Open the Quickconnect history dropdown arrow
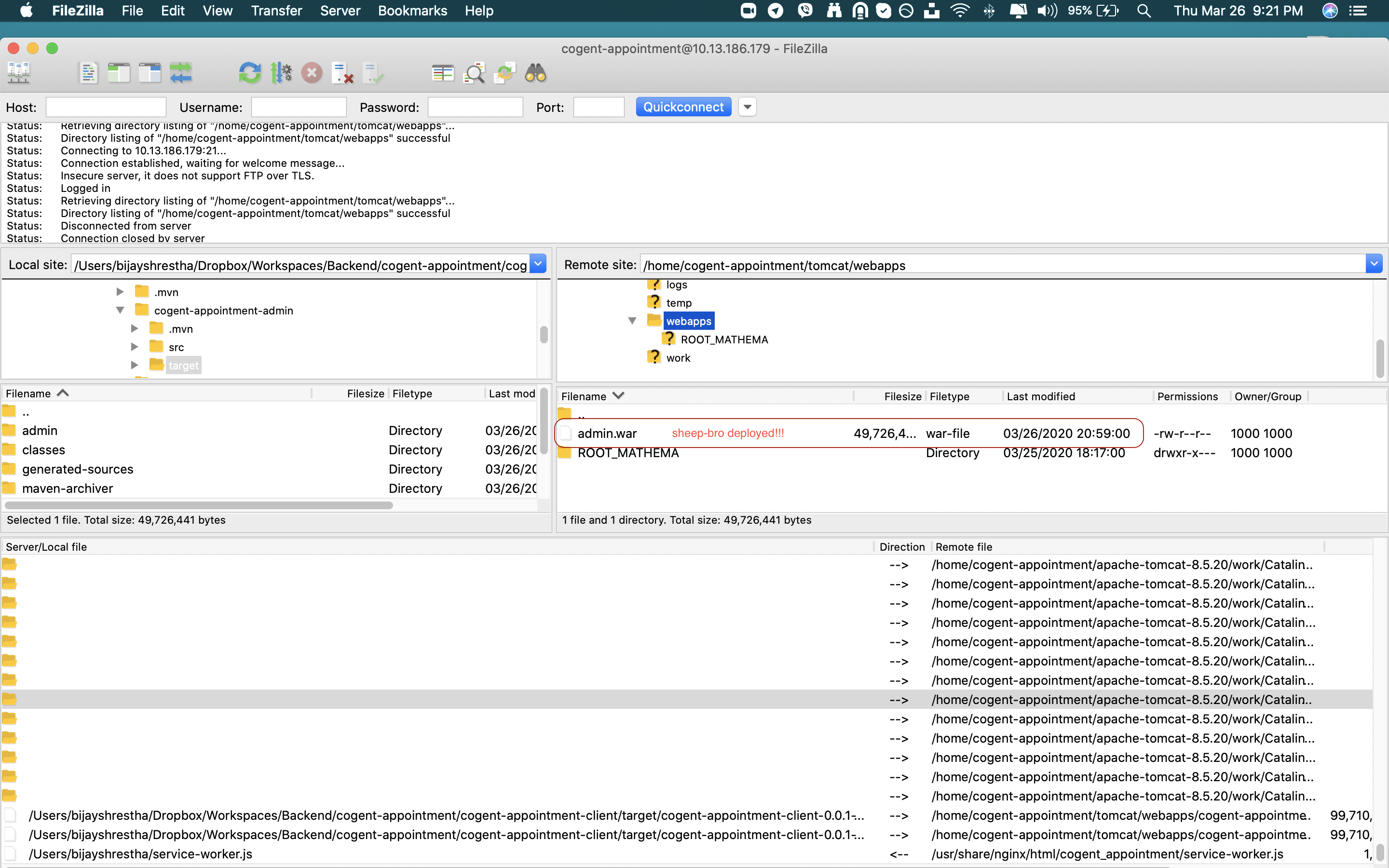The width and height of the screenshot is (1389, 868). pyautogui.click(x=747, y=107)
